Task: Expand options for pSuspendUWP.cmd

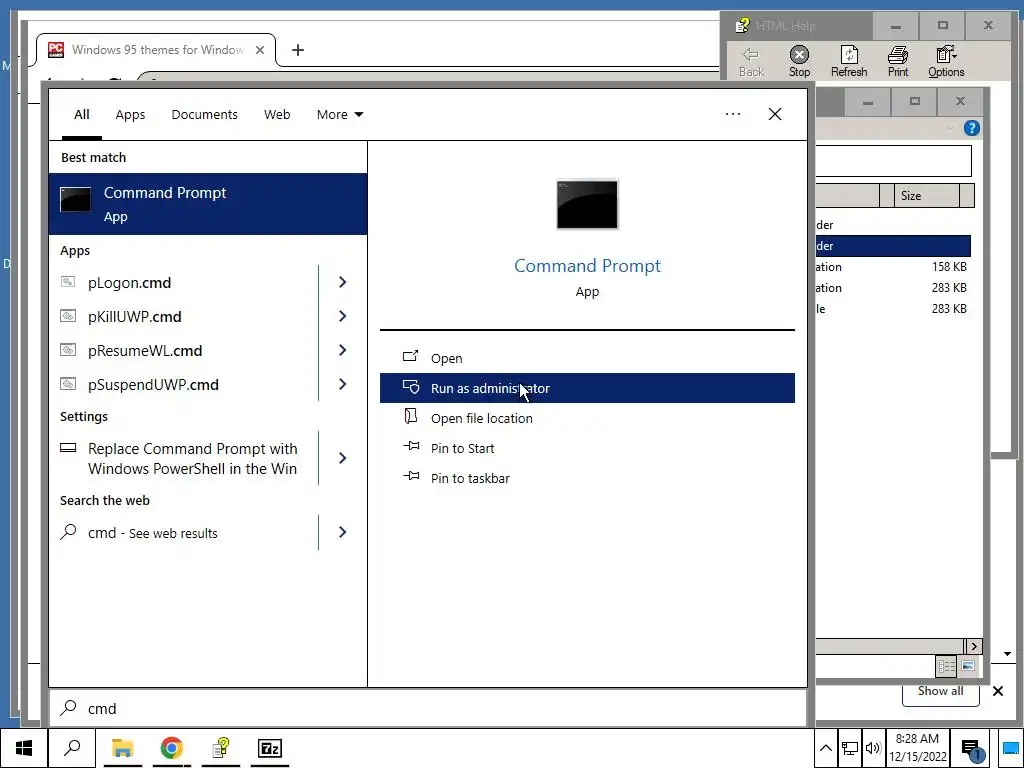Action: pos(343,384)
